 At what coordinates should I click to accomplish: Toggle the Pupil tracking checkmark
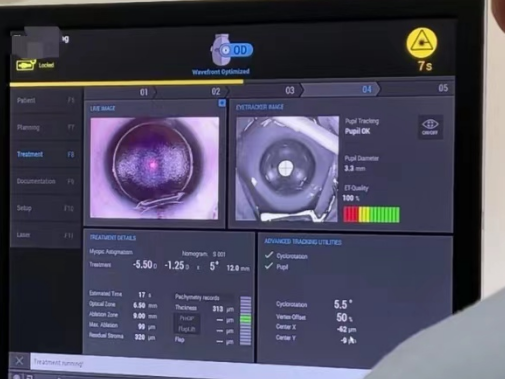[x=269, y=266]
